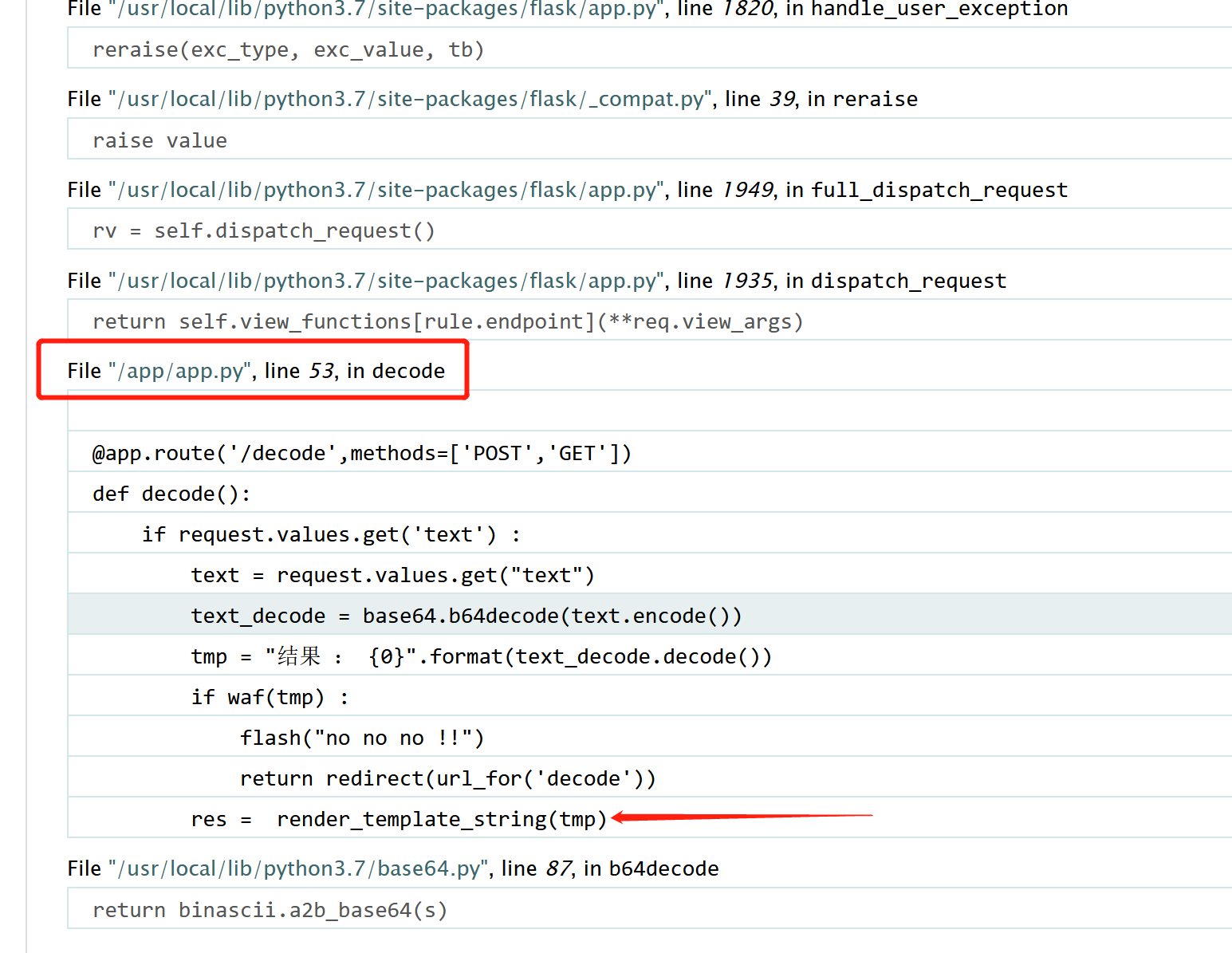1232x953 pixels.
Task: Open the dispatch_request frame at line 1935
Action: 537,281
